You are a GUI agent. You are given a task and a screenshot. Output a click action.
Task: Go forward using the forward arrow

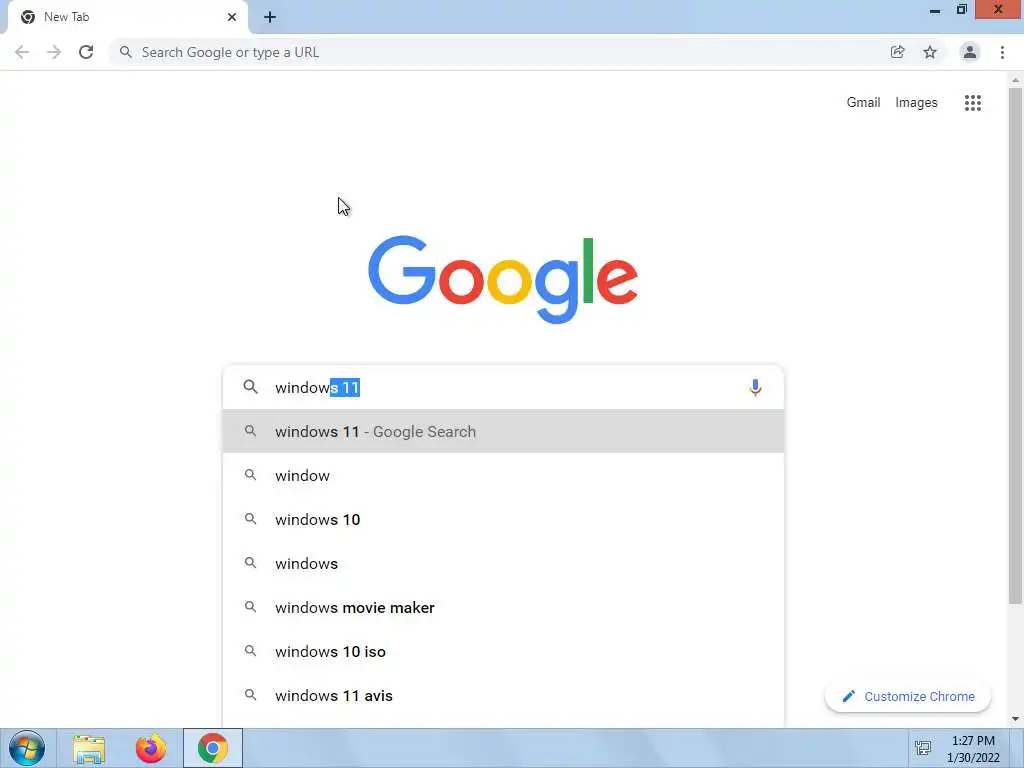(x=54, y=52)
